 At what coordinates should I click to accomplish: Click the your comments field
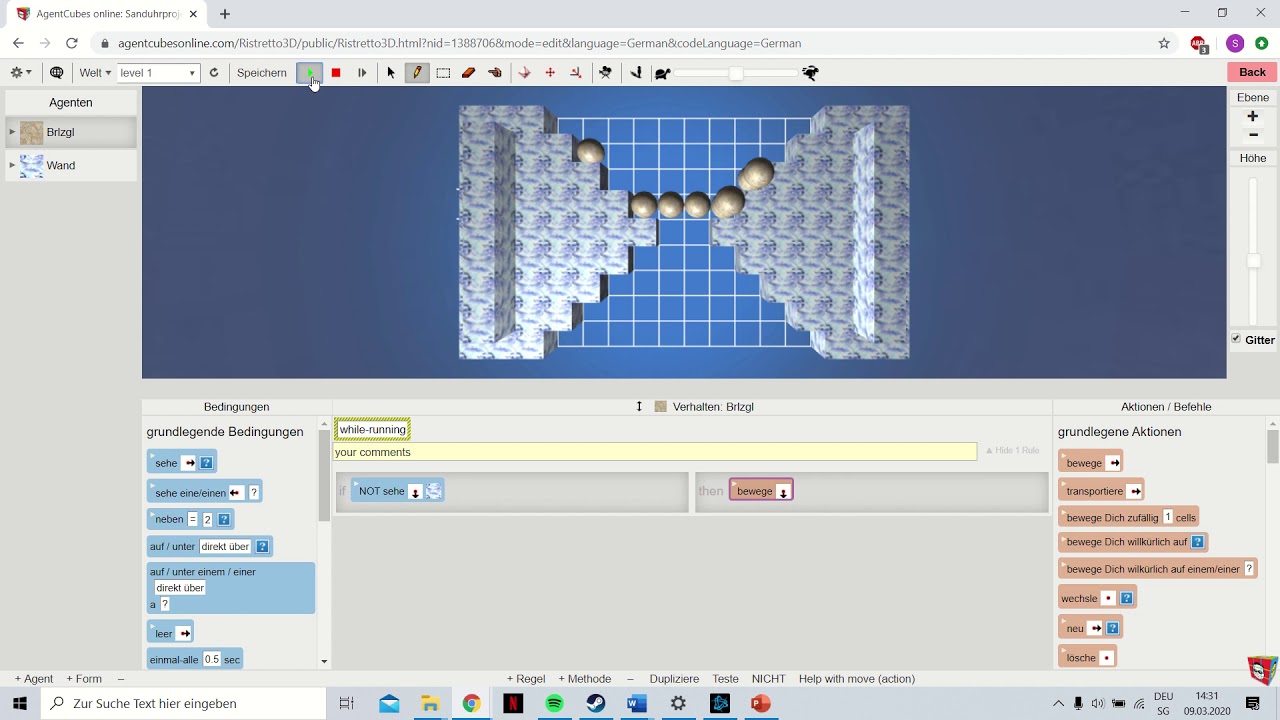(655, 452)
